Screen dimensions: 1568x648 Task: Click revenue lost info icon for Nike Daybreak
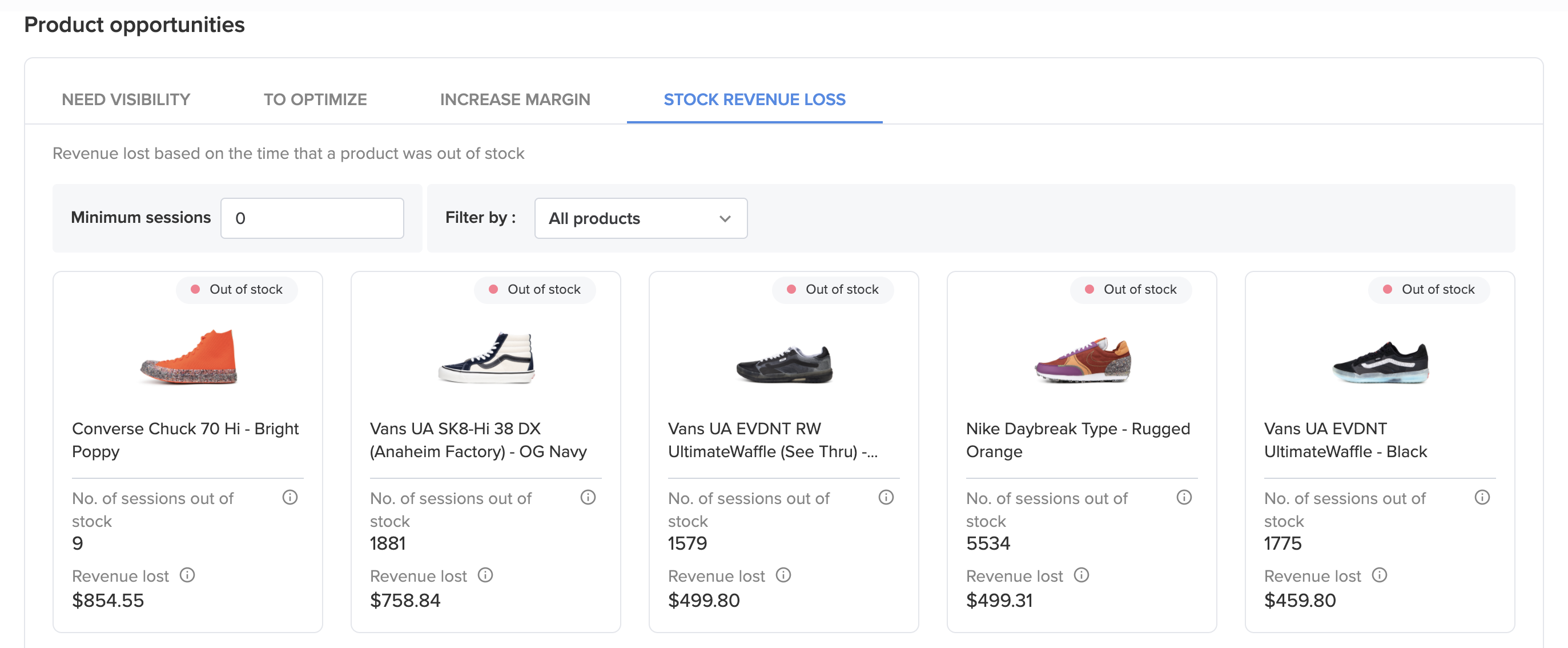click(x=1081, y=575)
